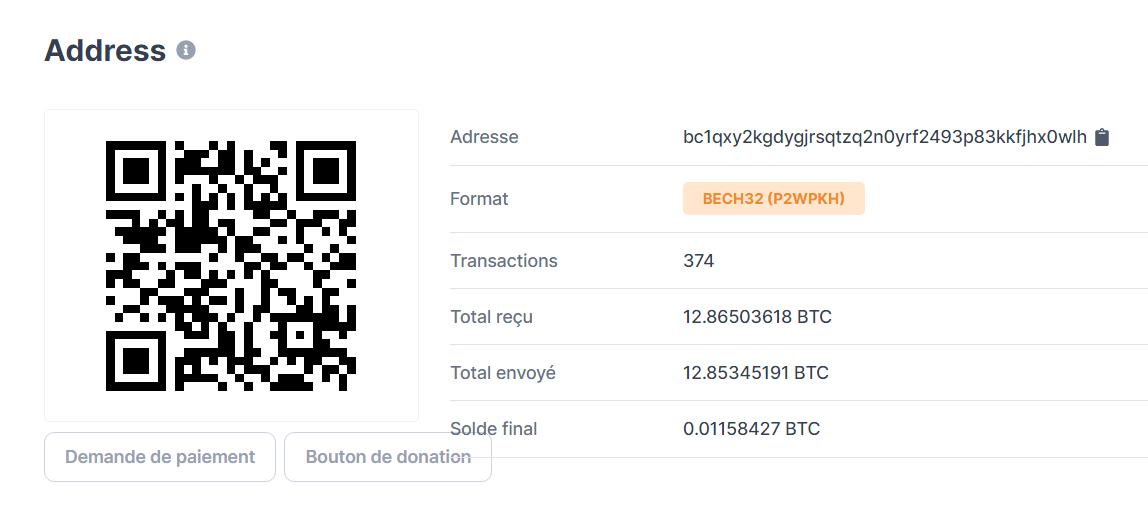Click the Adresse row label
The image size is (1148, 532).
[x=484, y=137]
